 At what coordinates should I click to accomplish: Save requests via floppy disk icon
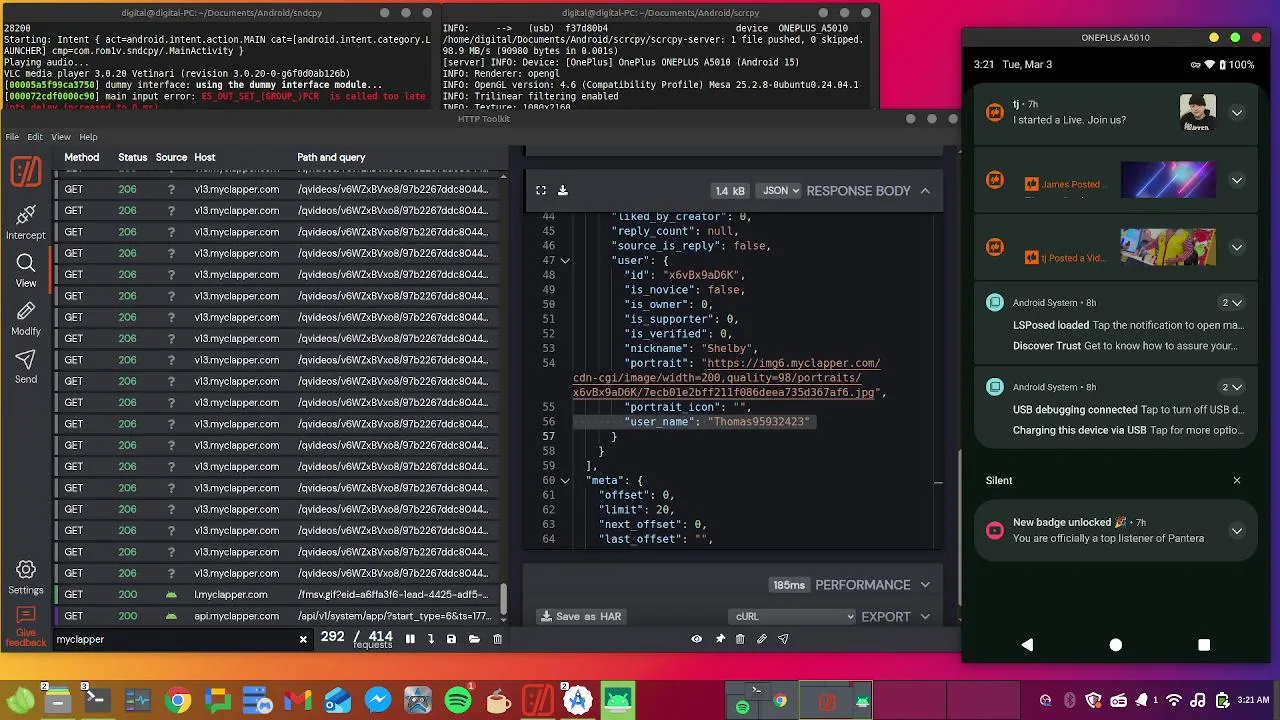[x=451, y=639]
